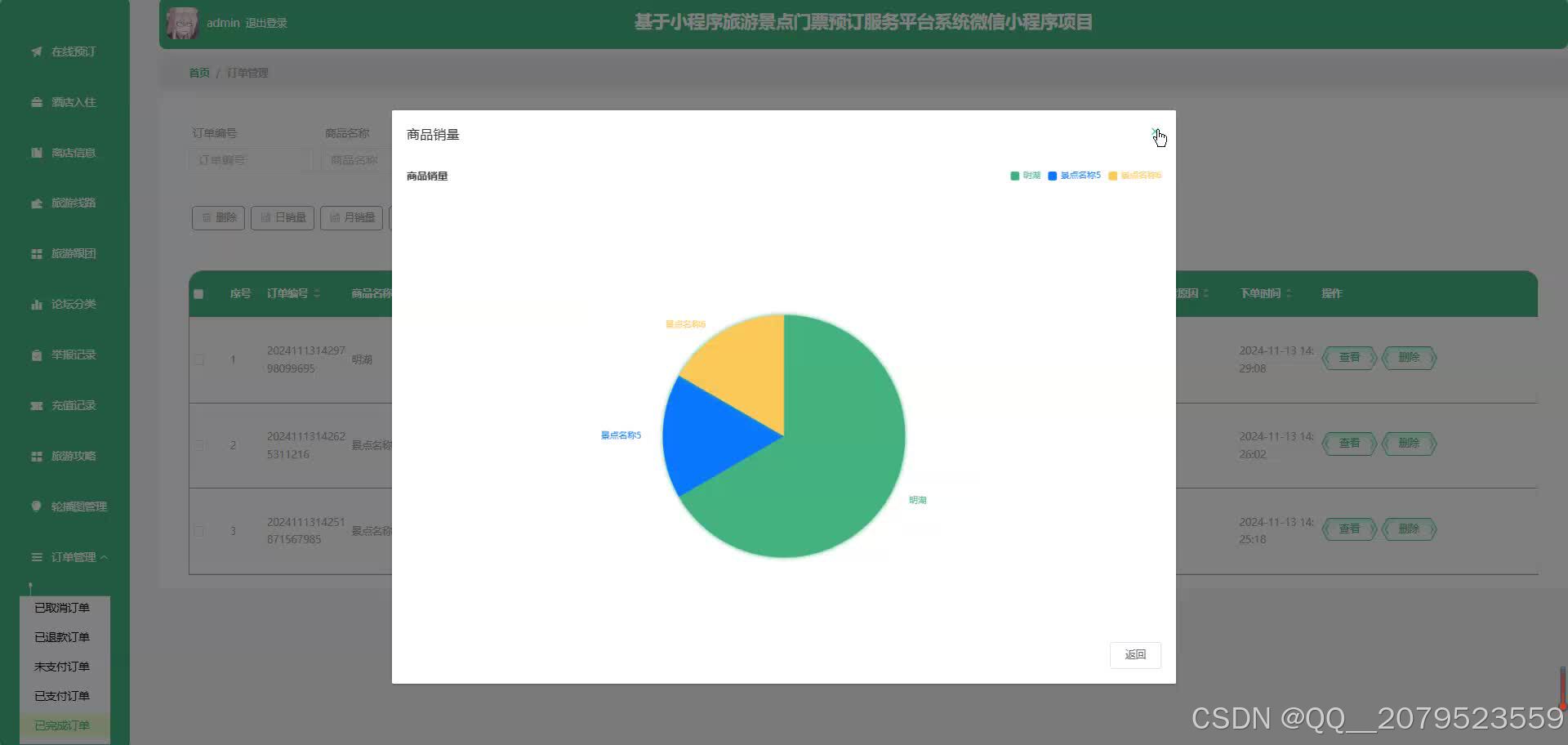Tick the checkbox for order row 3
The height and width of the screenshot is (745, 1568).
point(198,531)
